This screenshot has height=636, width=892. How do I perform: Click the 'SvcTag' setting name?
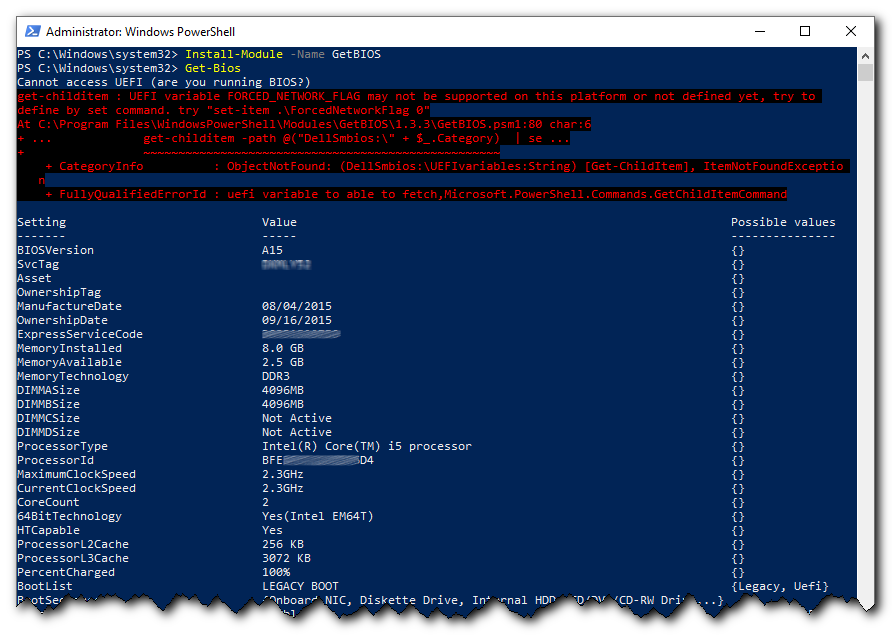tap(38, 265)
